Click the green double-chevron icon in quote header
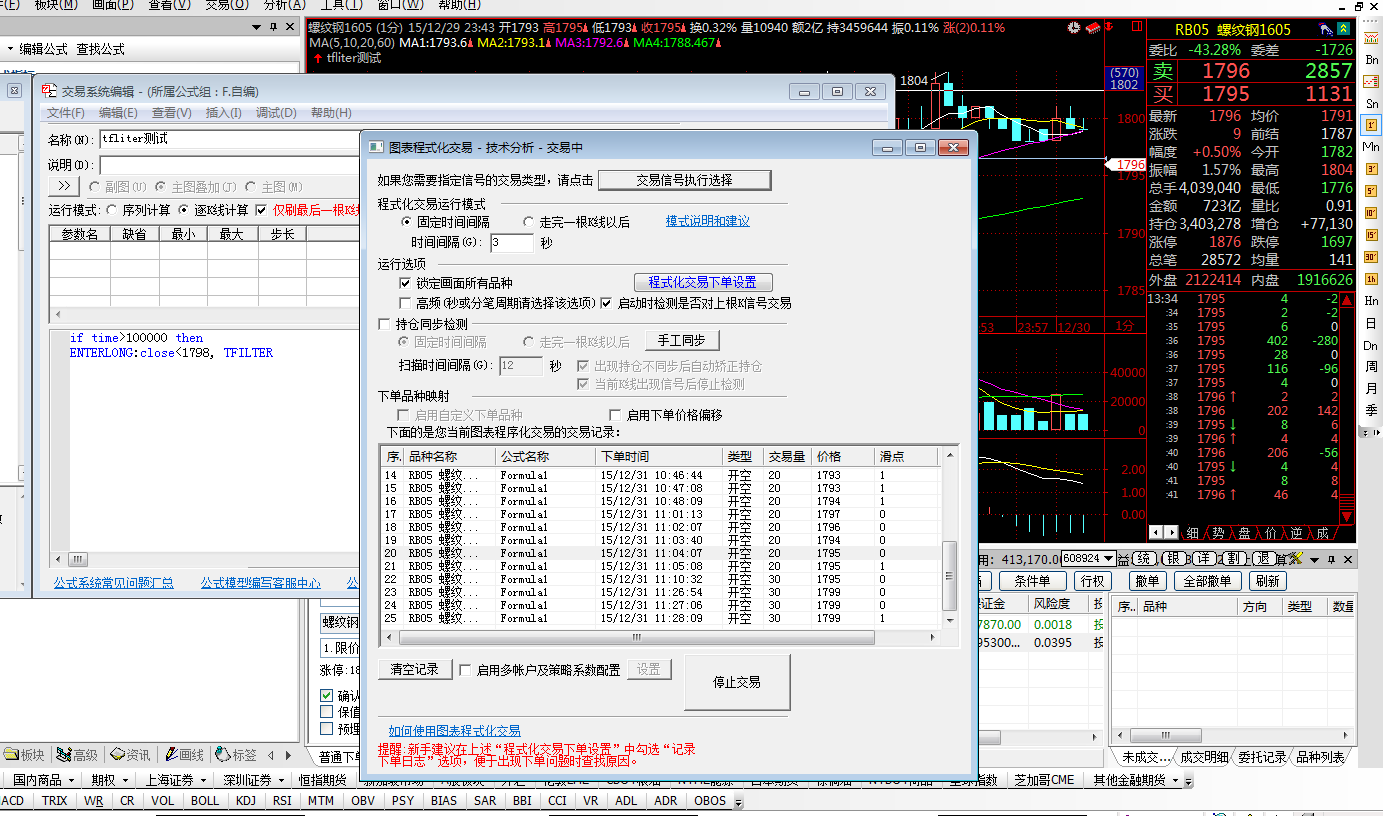This screenshot has height=816, width=1383. [1344, 30]
